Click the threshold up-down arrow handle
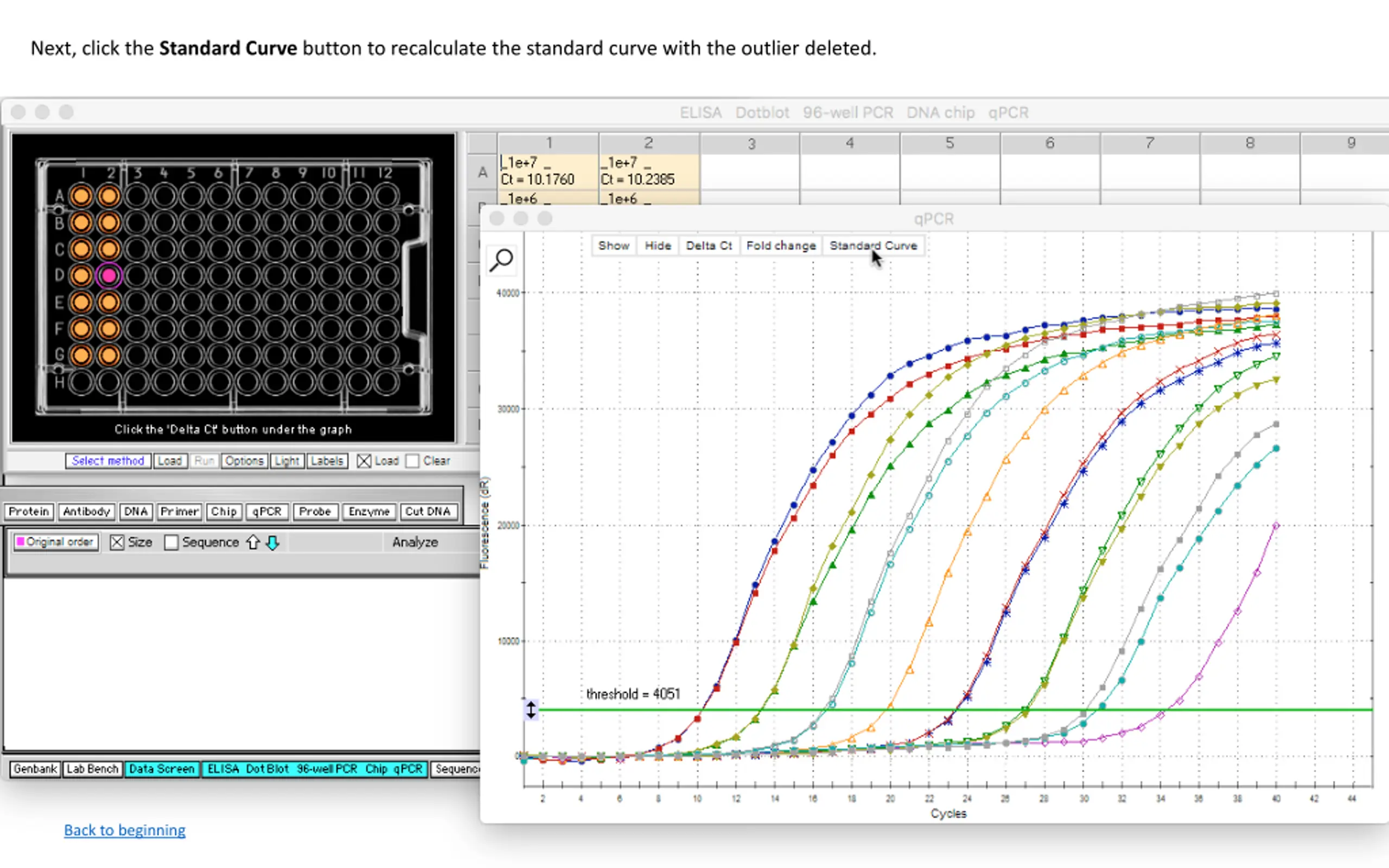 pyautogui.click(x=531, y=710)
